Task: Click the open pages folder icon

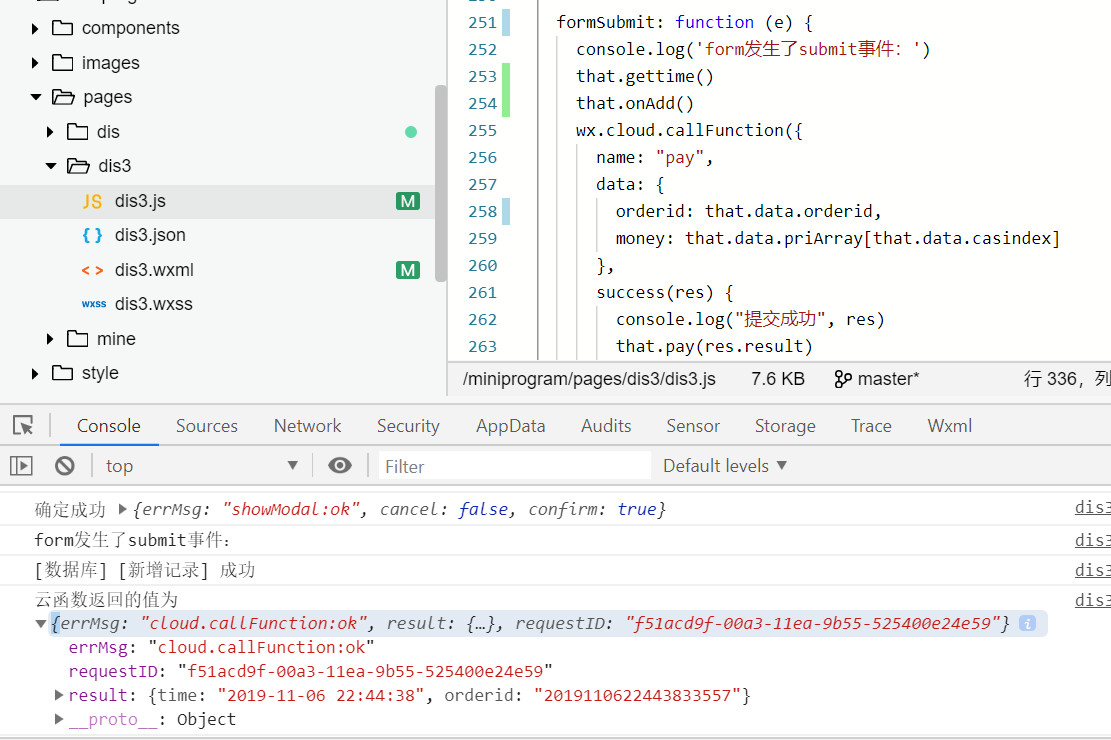Action: 63,97
